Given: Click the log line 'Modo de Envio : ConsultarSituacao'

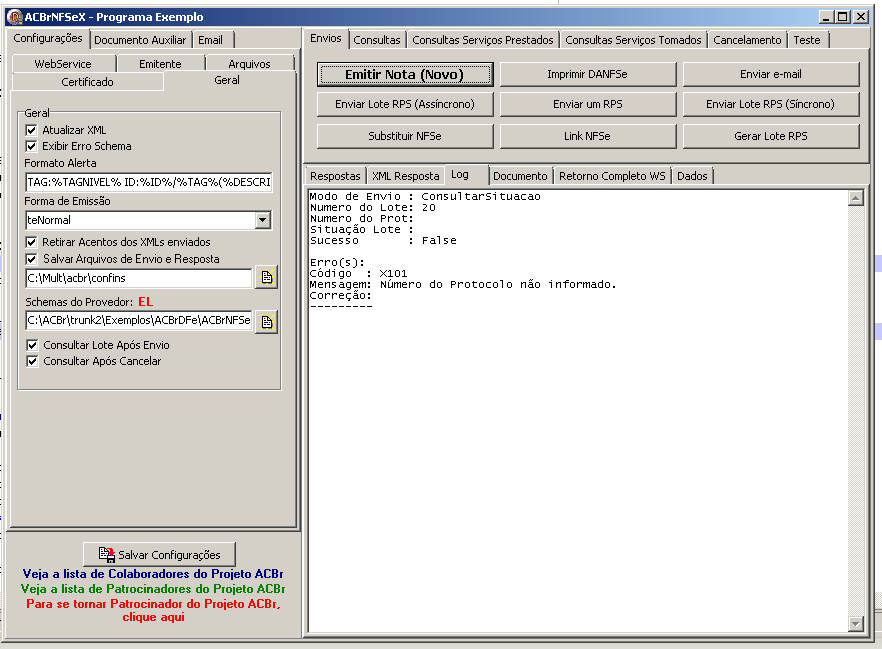Looking at the screenshot, I should (425, 196).
